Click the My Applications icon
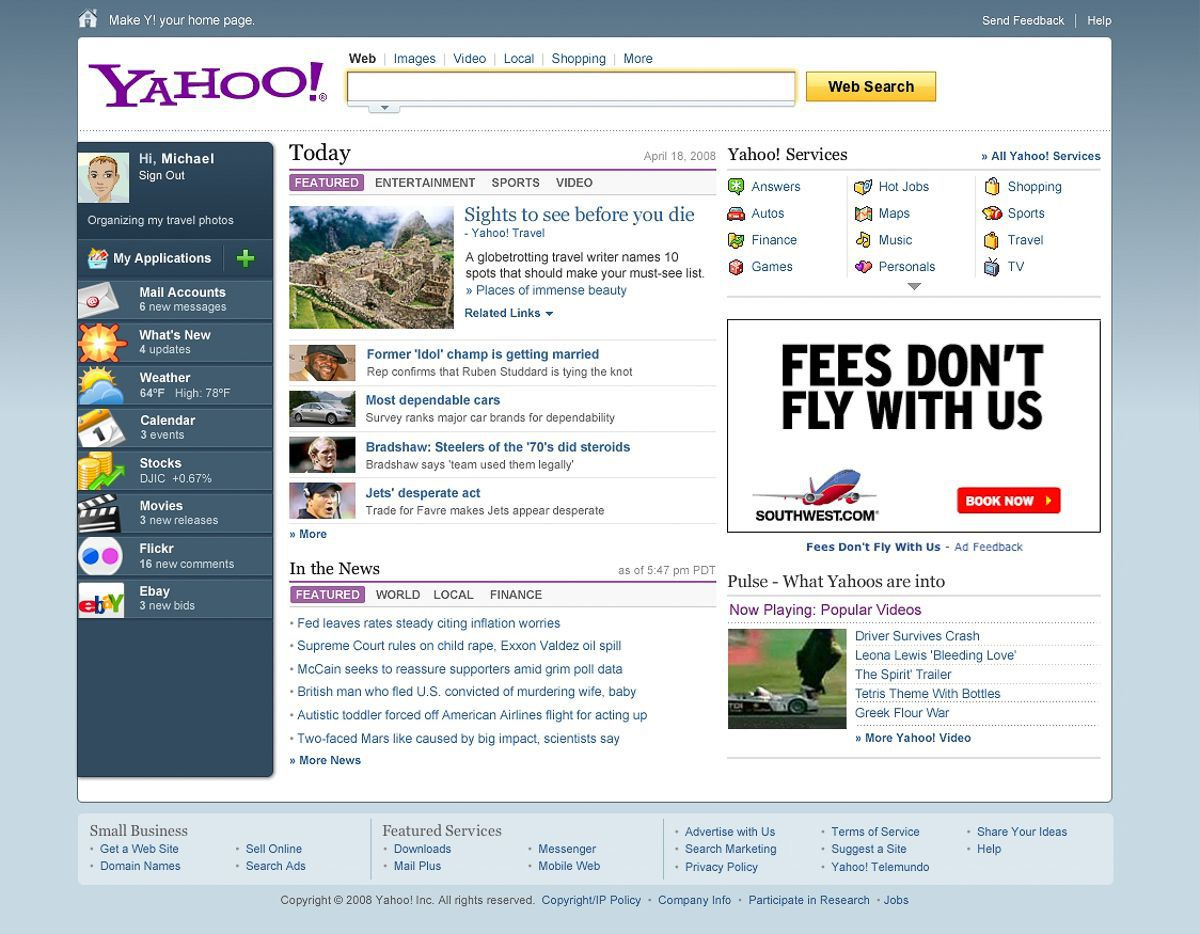The height and width of the screenshot is (934, 1200). 97,258
